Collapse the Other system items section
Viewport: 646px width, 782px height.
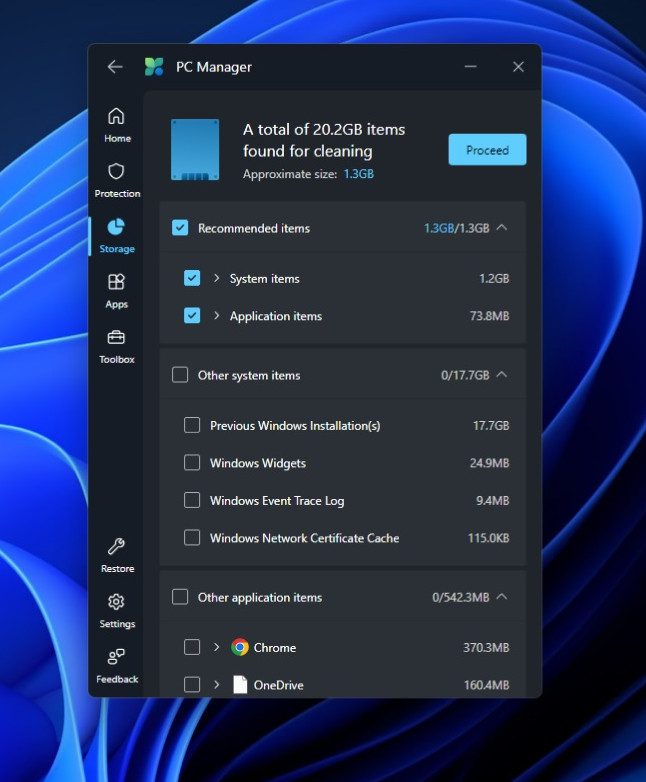[x=502, y=374]
